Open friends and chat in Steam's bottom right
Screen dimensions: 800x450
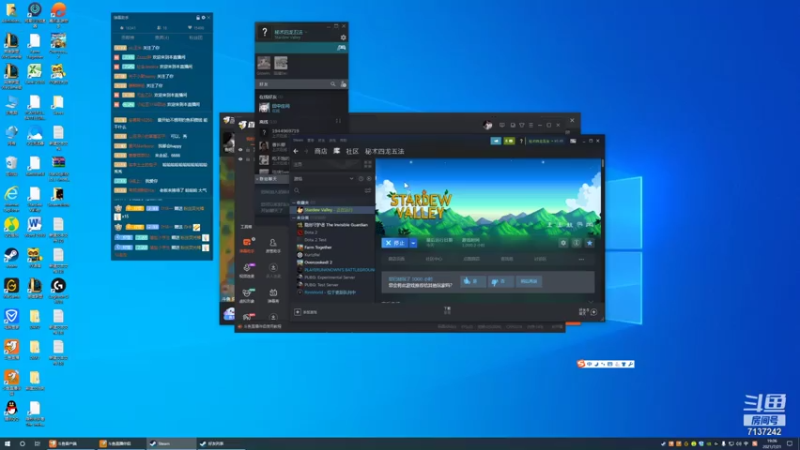click(x=588, y=311)
